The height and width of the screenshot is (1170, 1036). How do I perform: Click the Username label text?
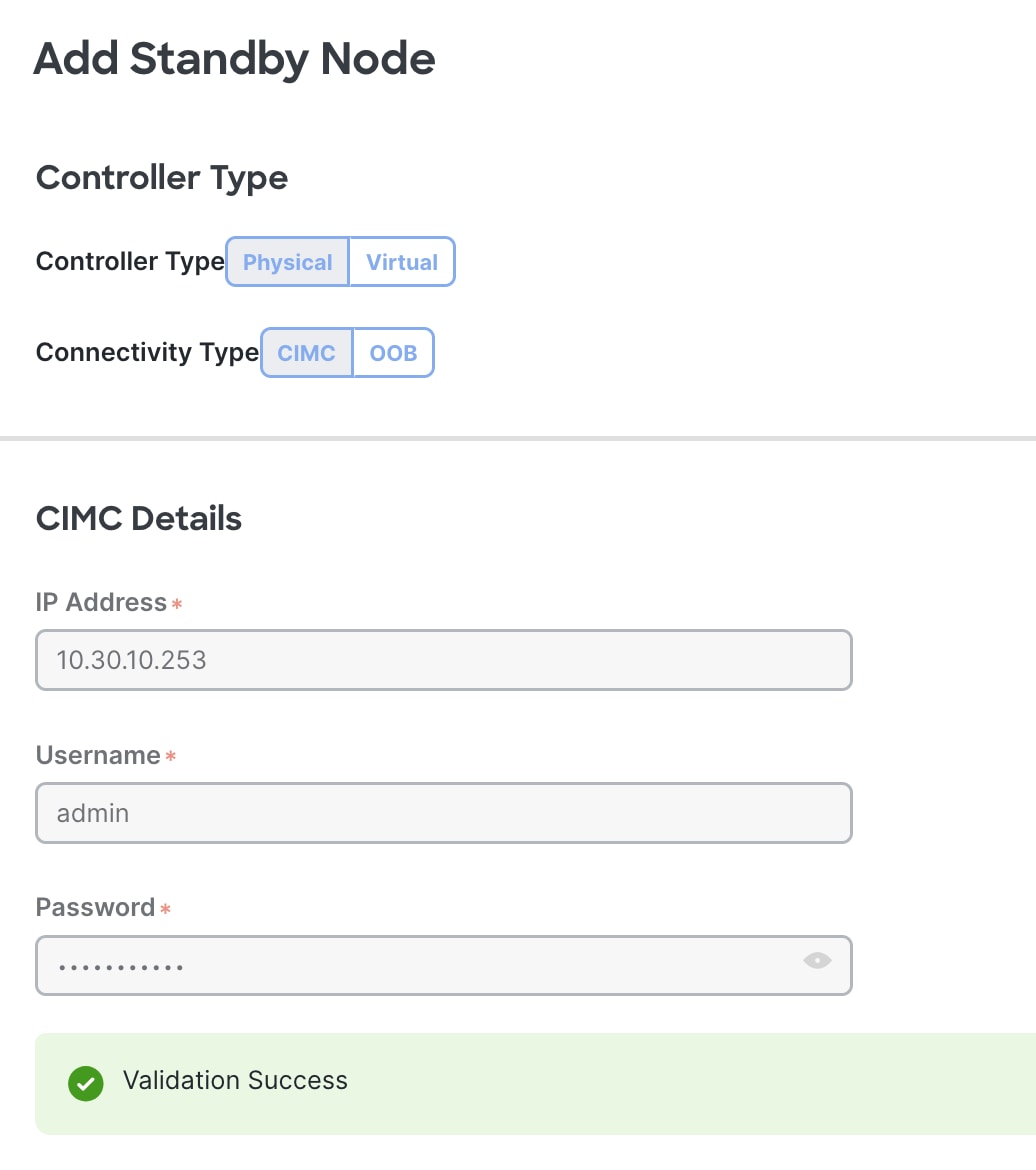point(97,755)
